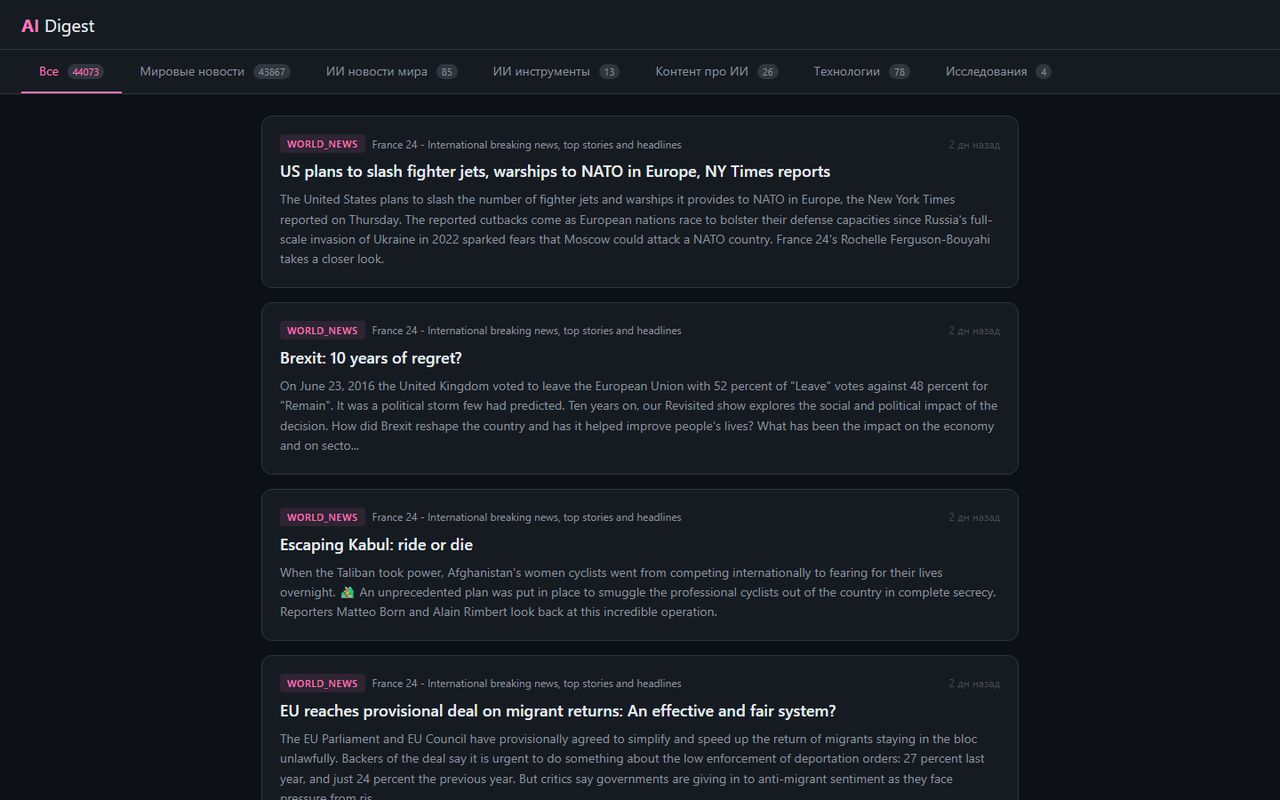Click the 85 badge beside 'ИИ новости мира'
Viewport: 1280px width, 800px height.
pyautogui.click(x=447, y=72)
